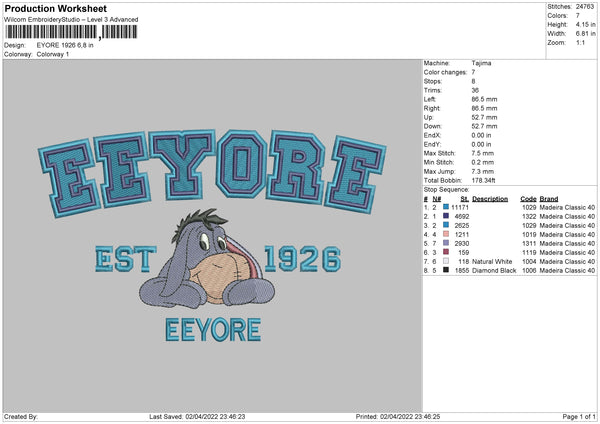Click the barcode under the worksheet title
The width and height of the screenshot is (600, 424).
[x=71, y=32]
